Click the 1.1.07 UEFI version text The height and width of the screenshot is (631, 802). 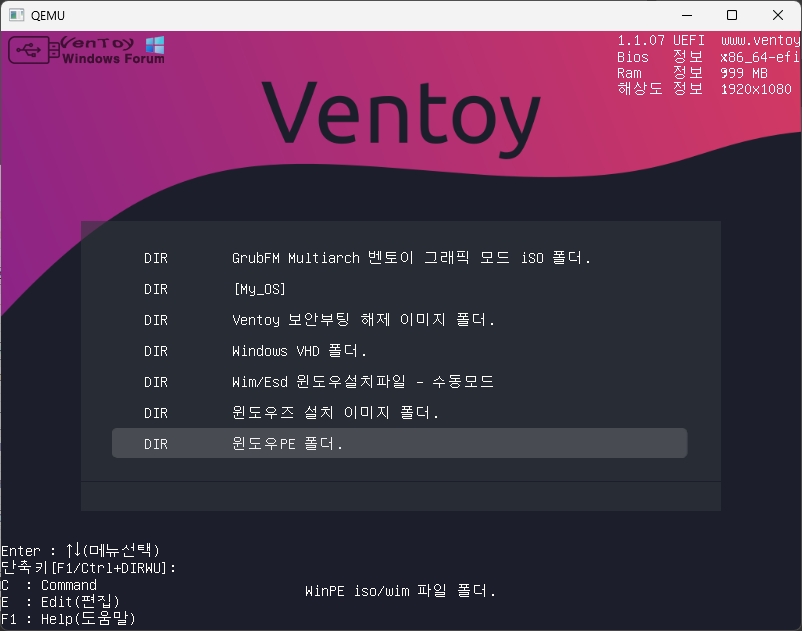661,40
